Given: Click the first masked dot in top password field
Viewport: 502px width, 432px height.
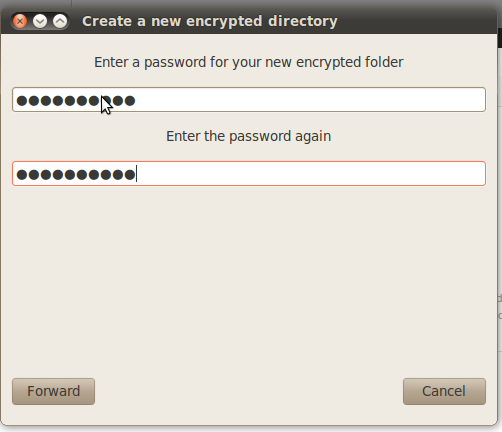Looking at the screenshot, I should coord(22,101).
